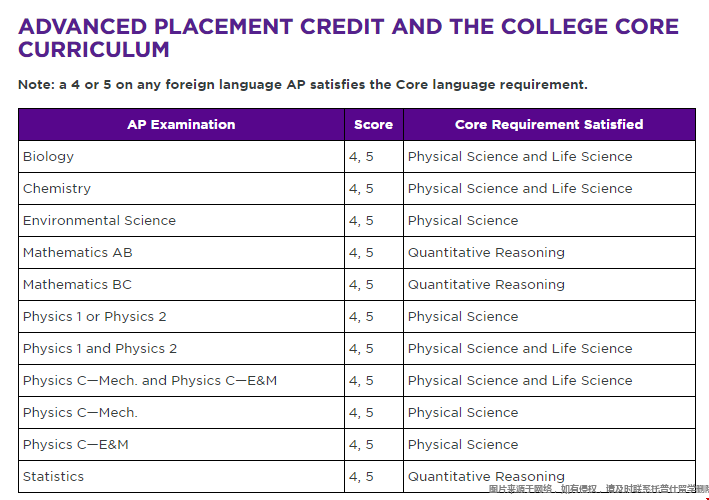Select the Score column header
The width and height of the screenshot is (709, 500).
[x=373, y=125]
